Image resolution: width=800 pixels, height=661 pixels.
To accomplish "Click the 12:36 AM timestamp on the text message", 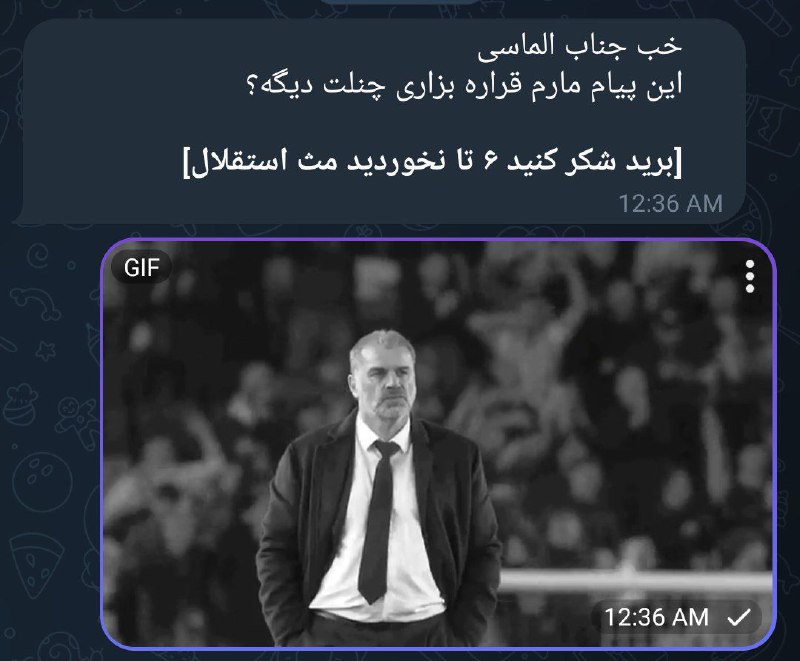I will tap(670, 204).
